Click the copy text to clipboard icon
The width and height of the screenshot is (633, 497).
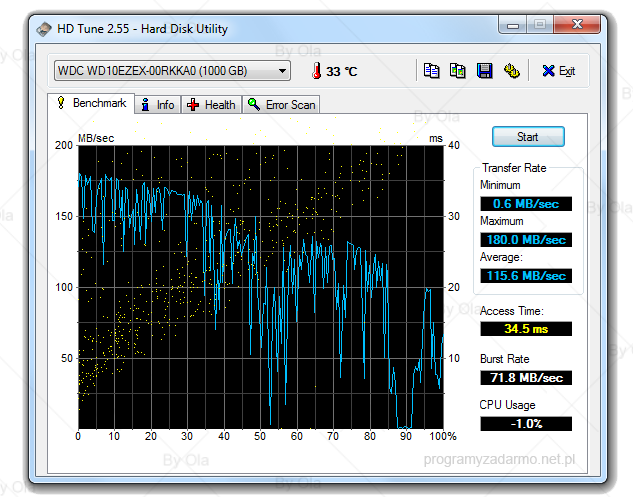point(431,71)
